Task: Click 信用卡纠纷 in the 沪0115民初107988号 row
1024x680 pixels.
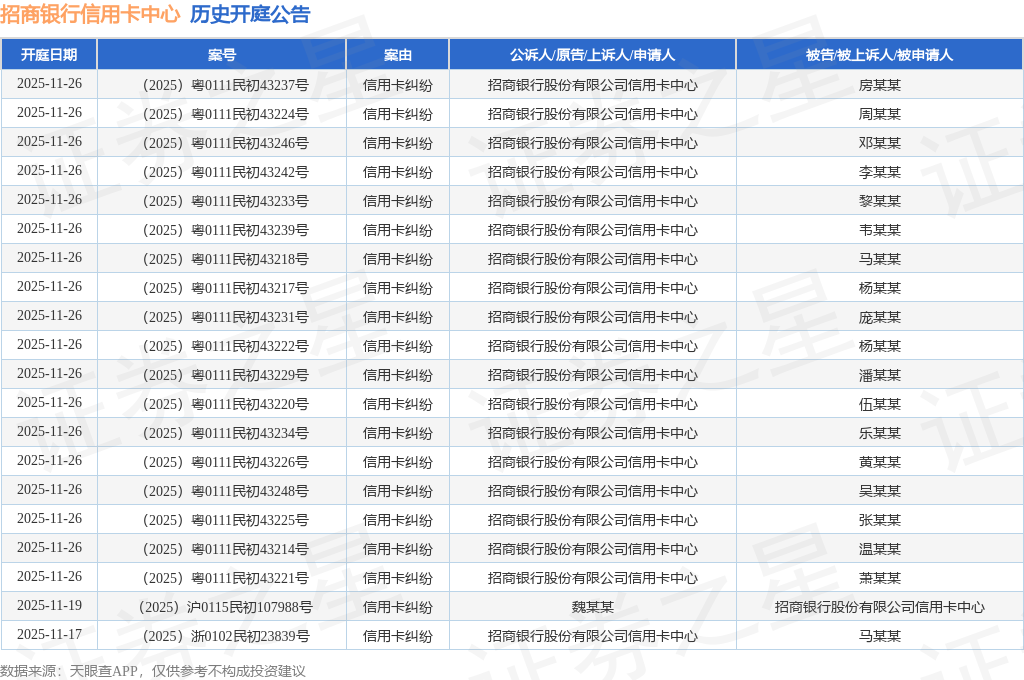Action: tap(398, 607)
